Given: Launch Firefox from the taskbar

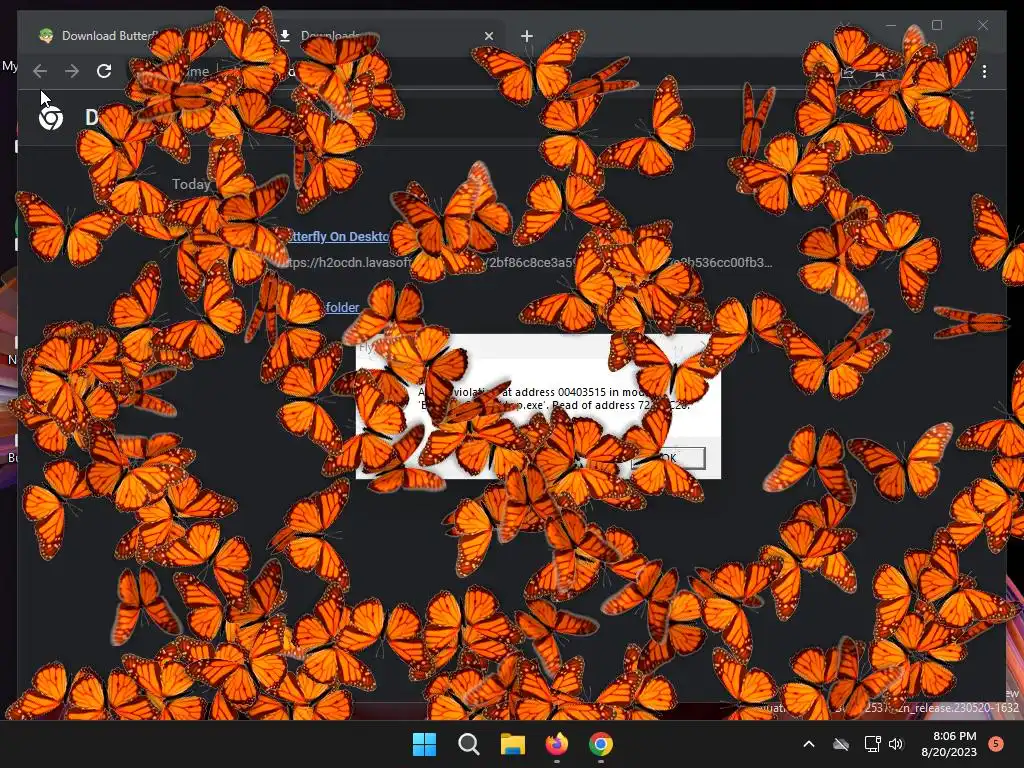Looking at the screenshot, I should pyautogui.click(x=556, y=744).
